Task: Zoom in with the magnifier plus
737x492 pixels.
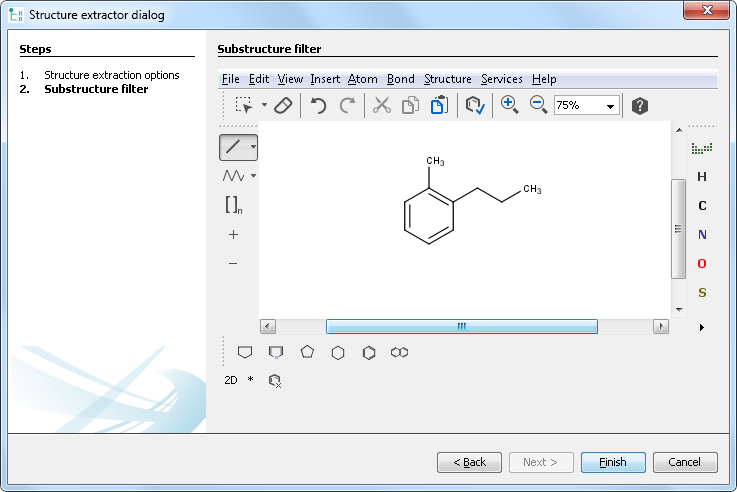Action: click(509, 104)
